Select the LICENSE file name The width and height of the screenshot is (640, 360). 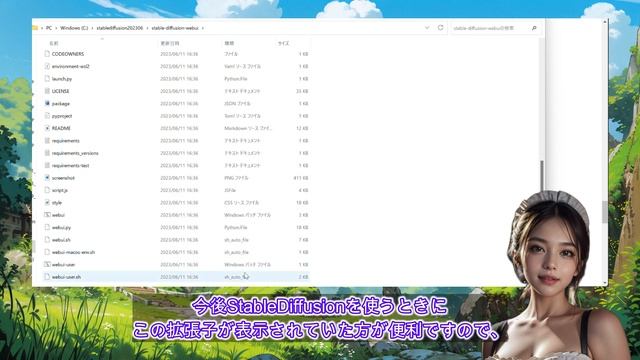[60, 91]
